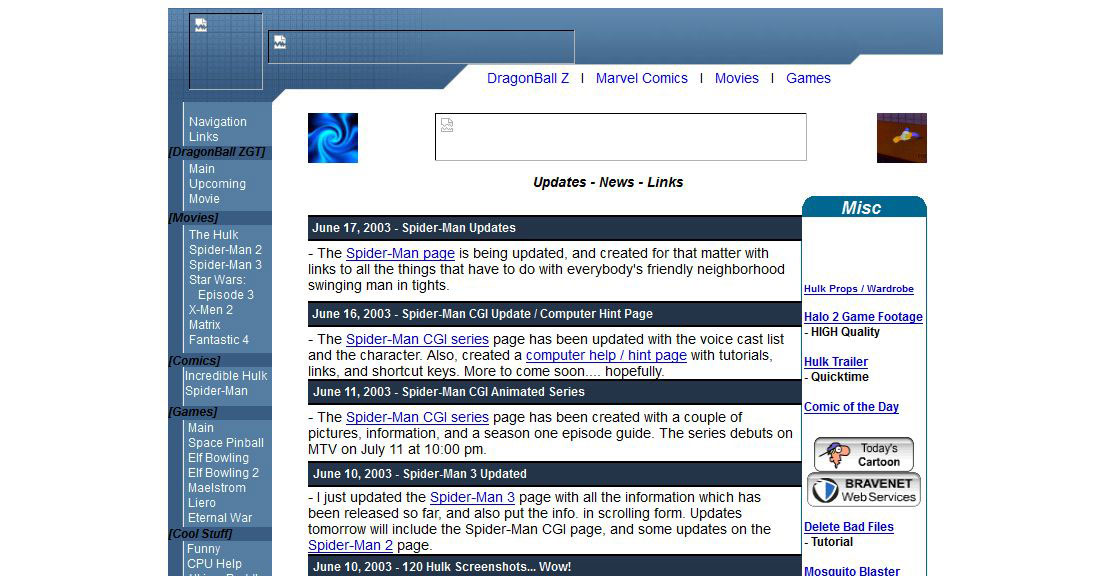
Task: Open Hulk Props / Wardrobe in Misc
Action: tap(859, 289)
